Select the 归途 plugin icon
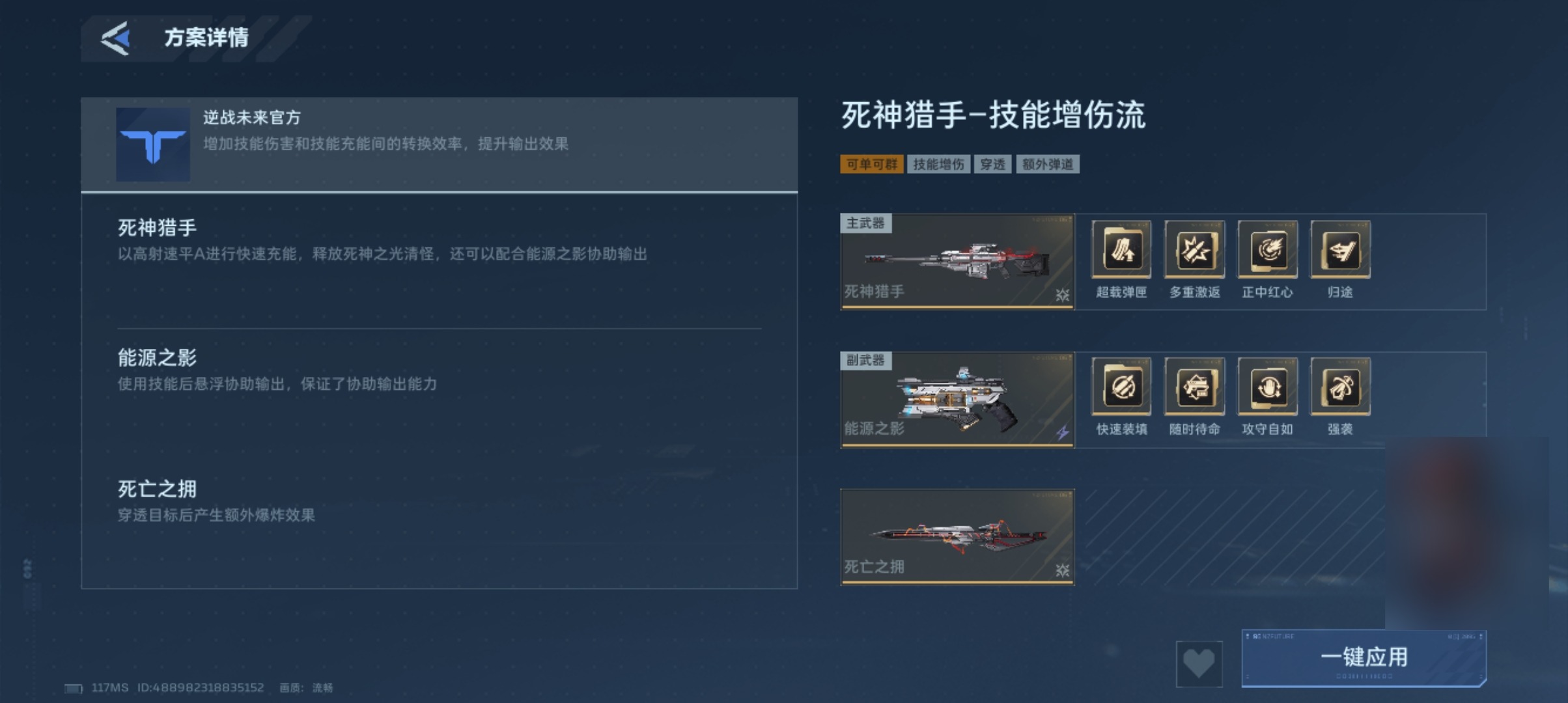This screenshot has height=703, width=1568. (x=1340, y=249)
